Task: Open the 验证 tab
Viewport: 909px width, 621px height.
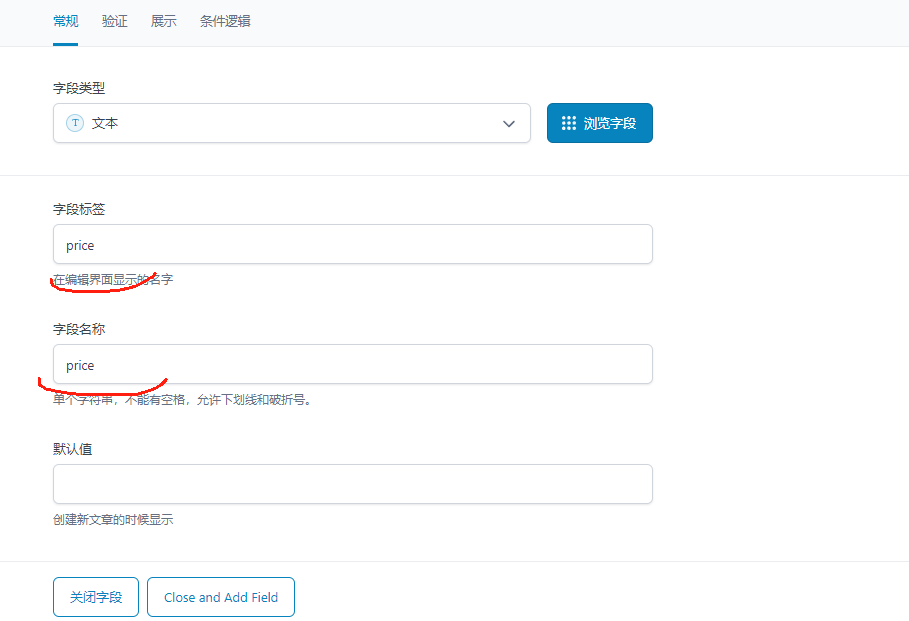Action: click(114, 21)
